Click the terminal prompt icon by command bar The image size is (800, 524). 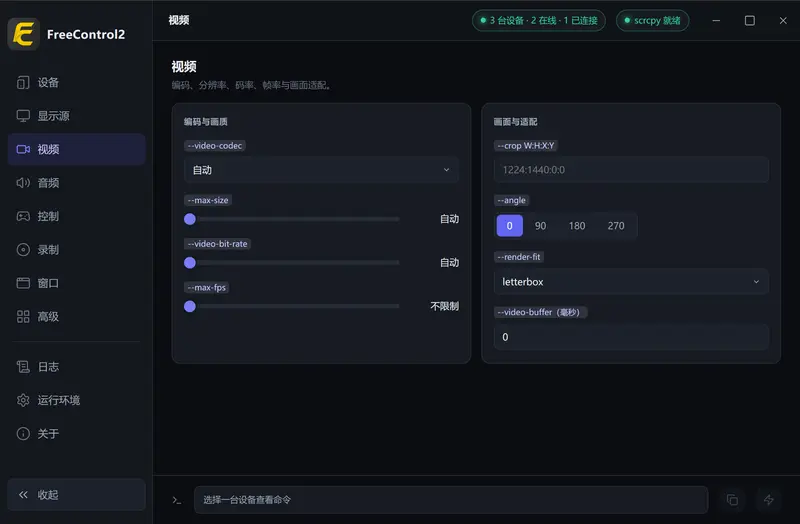click(x=177, y=500)
